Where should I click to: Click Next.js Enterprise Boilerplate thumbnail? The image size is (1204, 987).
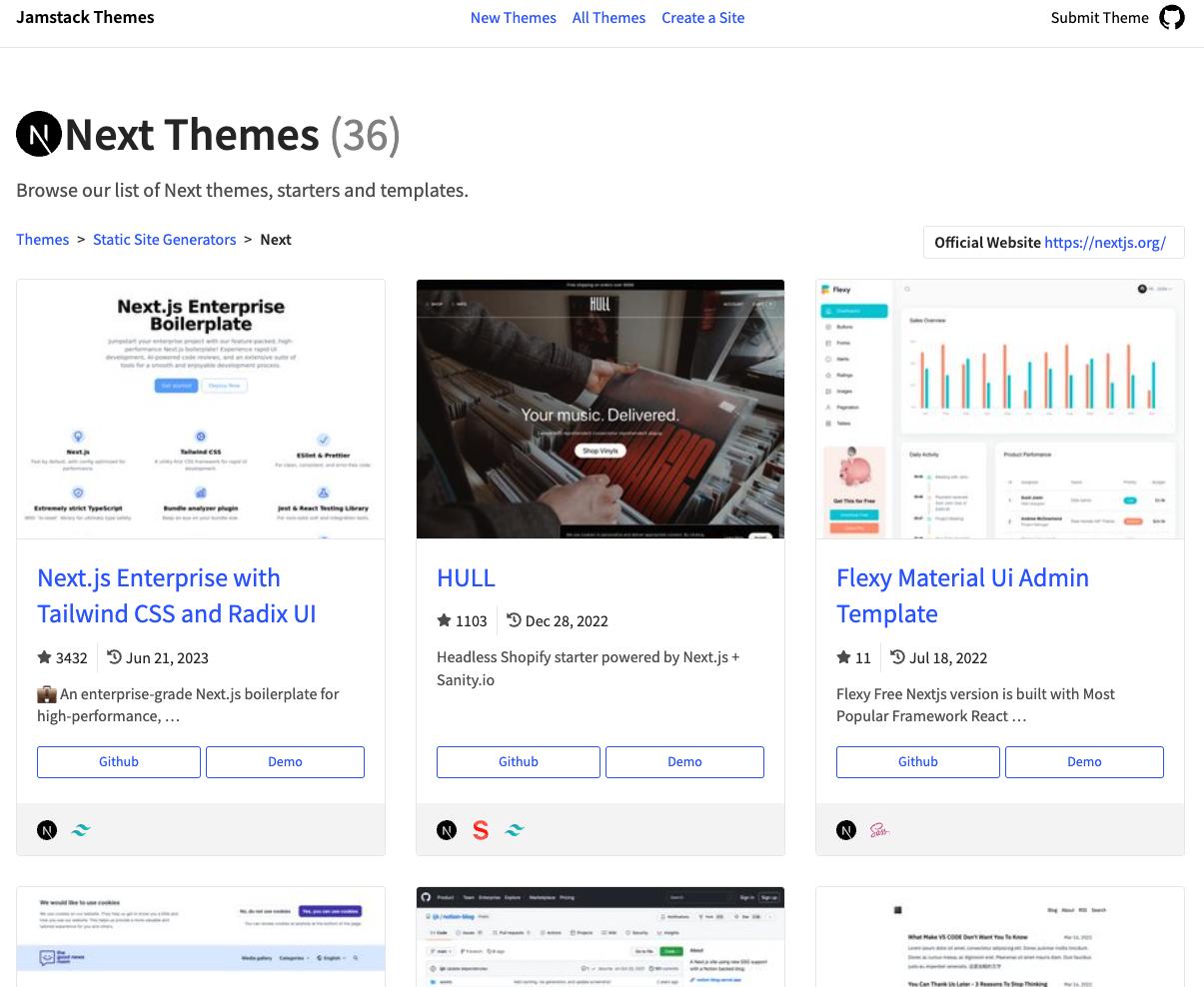pos(201,410)
